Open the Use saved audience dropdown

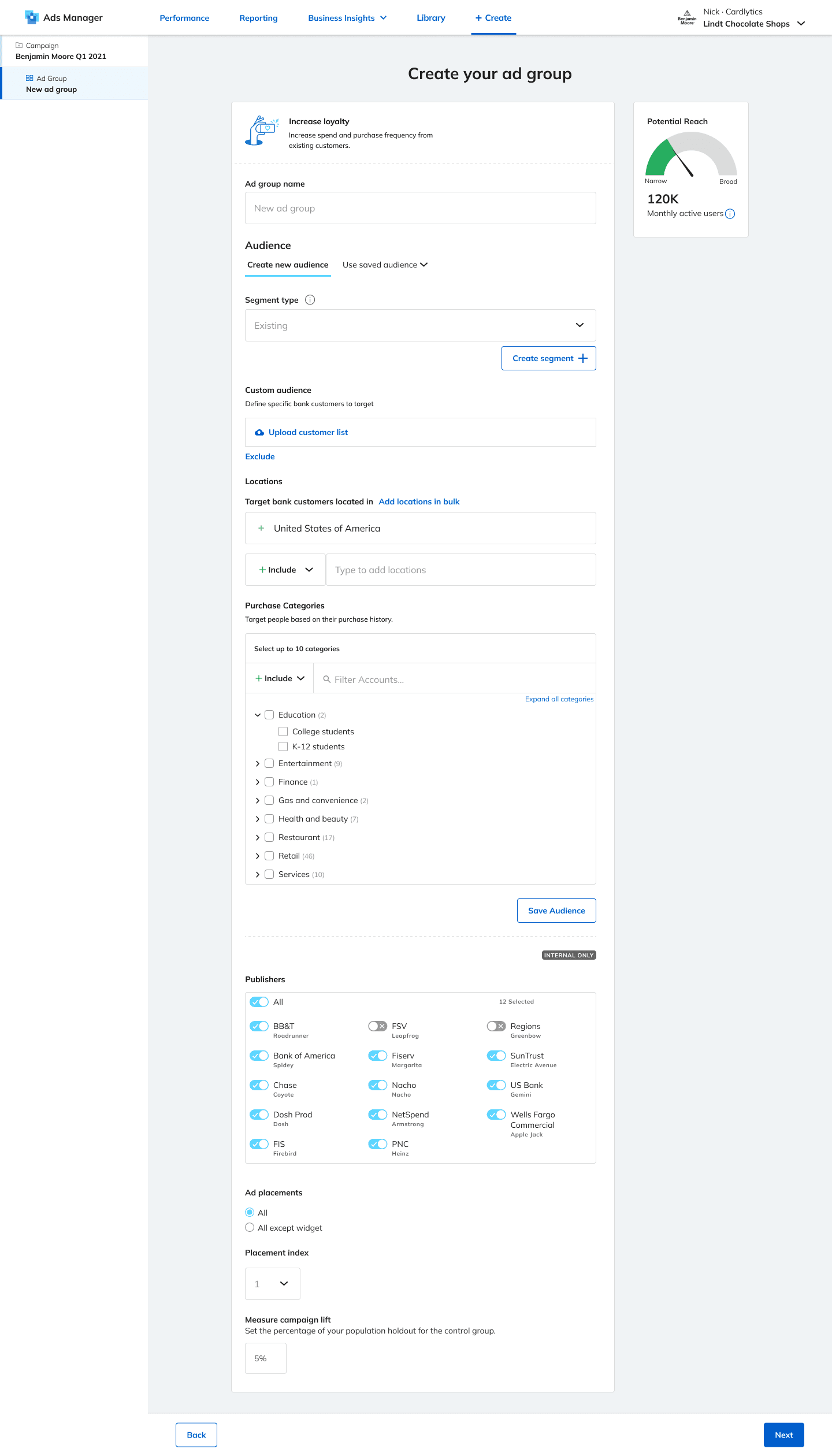pyautogui.click(x=385, y=265)
